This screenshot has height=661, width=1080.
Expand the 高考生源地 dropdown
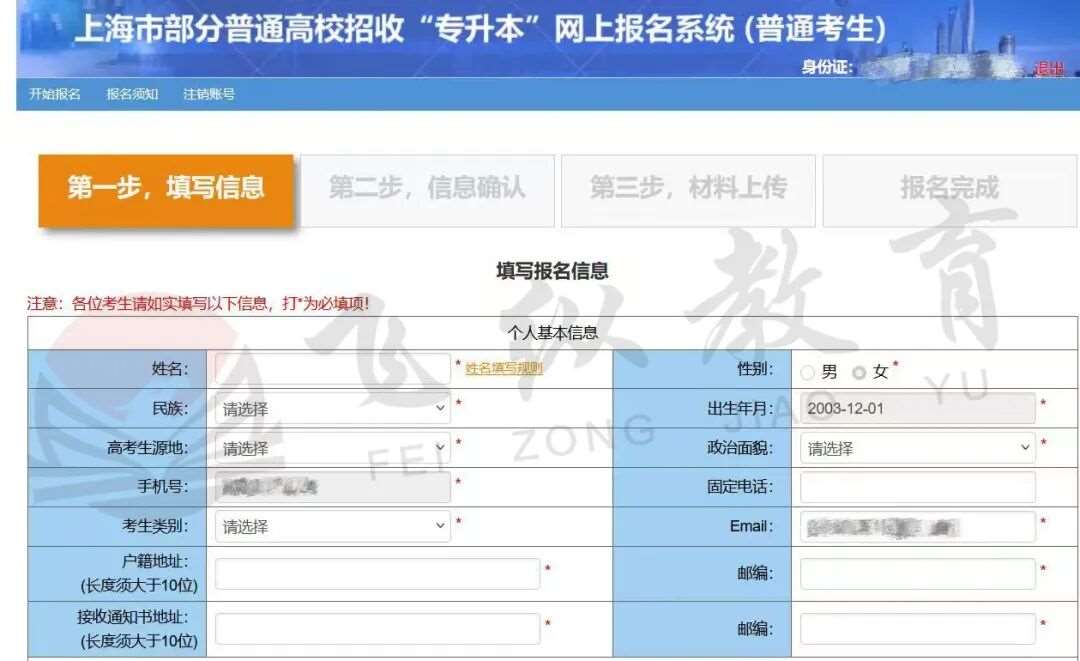pyautogui.click(x=332, y=448)
